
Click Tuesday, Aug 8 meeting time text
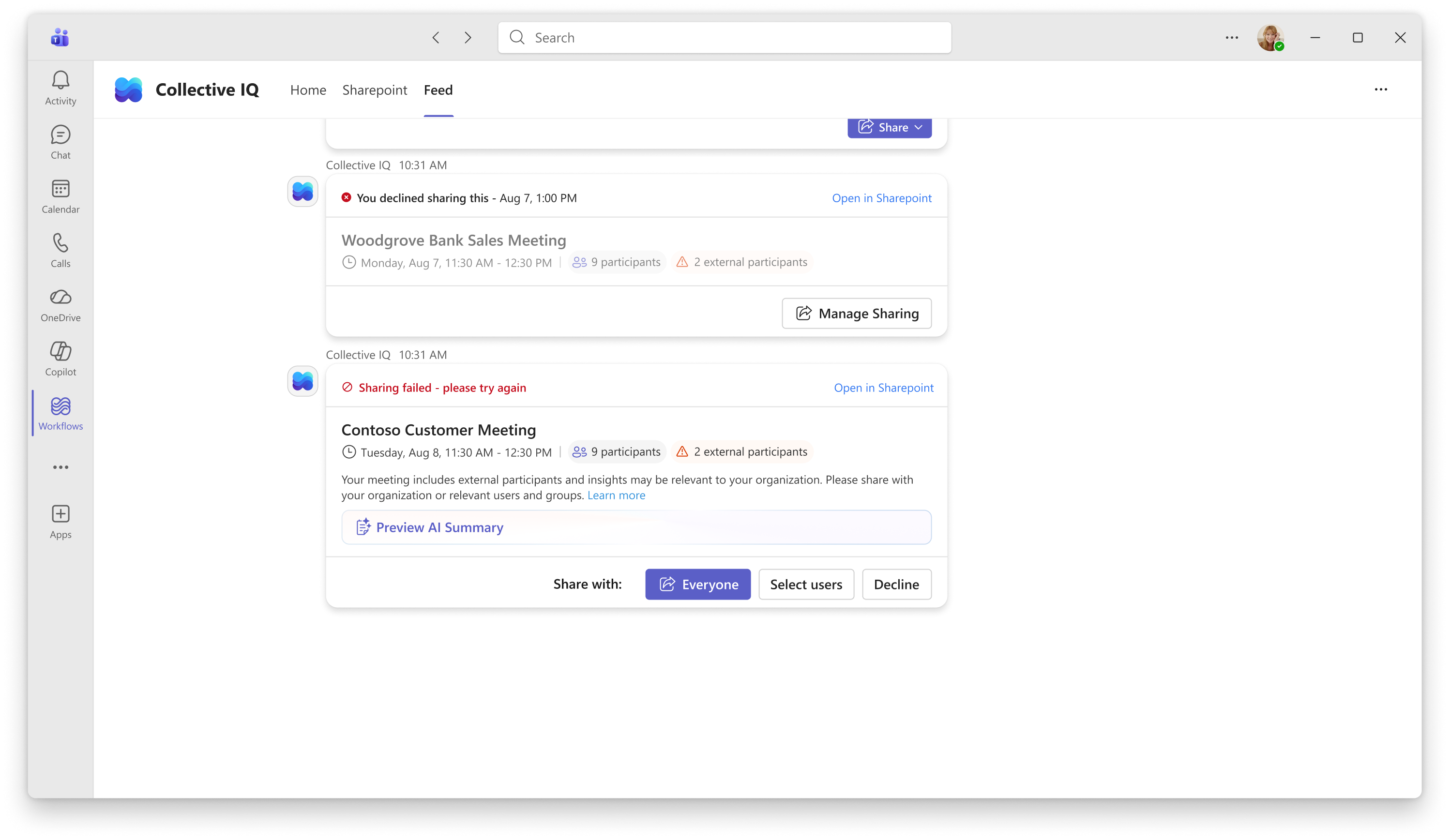coord(456,452)
